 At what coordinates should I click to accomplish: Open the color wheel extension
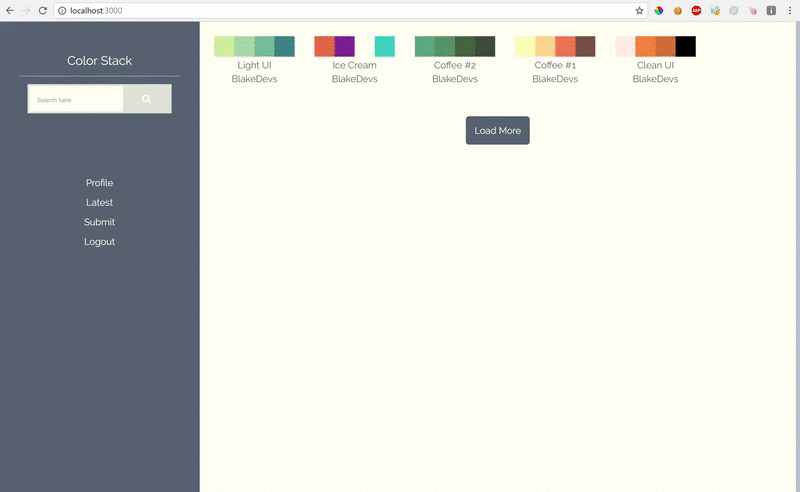click(x=659, y=10)
